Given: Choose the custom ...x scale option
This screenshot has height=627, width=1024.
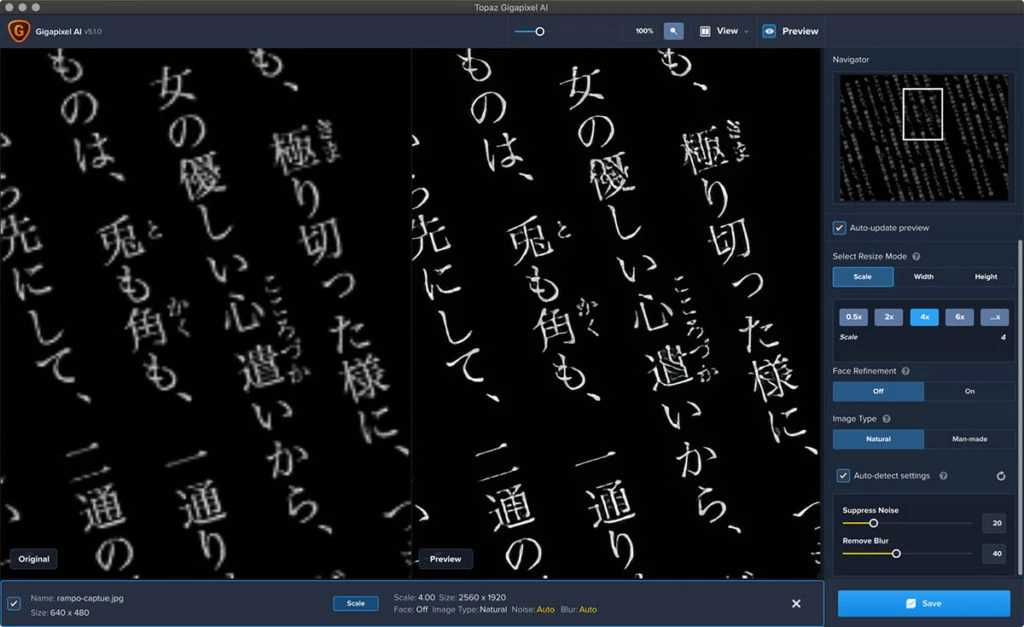Looking at the screenshot, I should (995, 316).
